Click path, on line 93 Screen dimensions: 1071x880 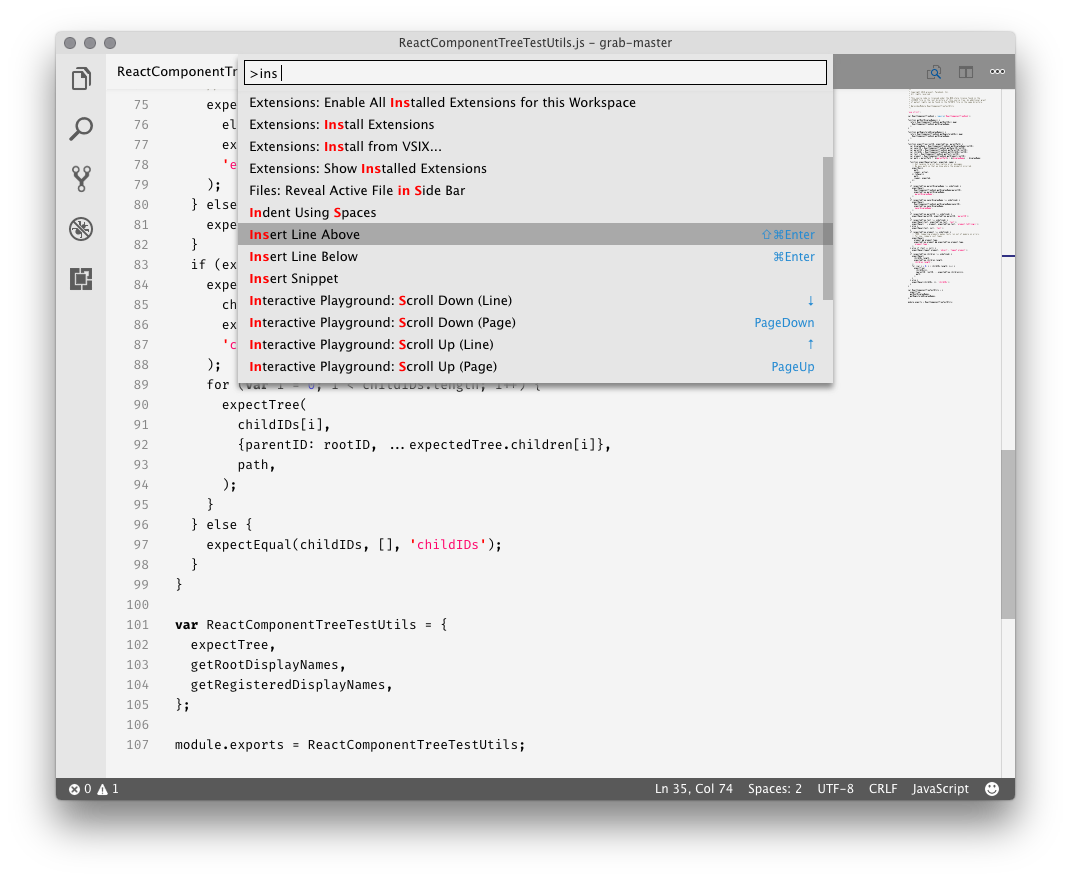coord(256,465)
